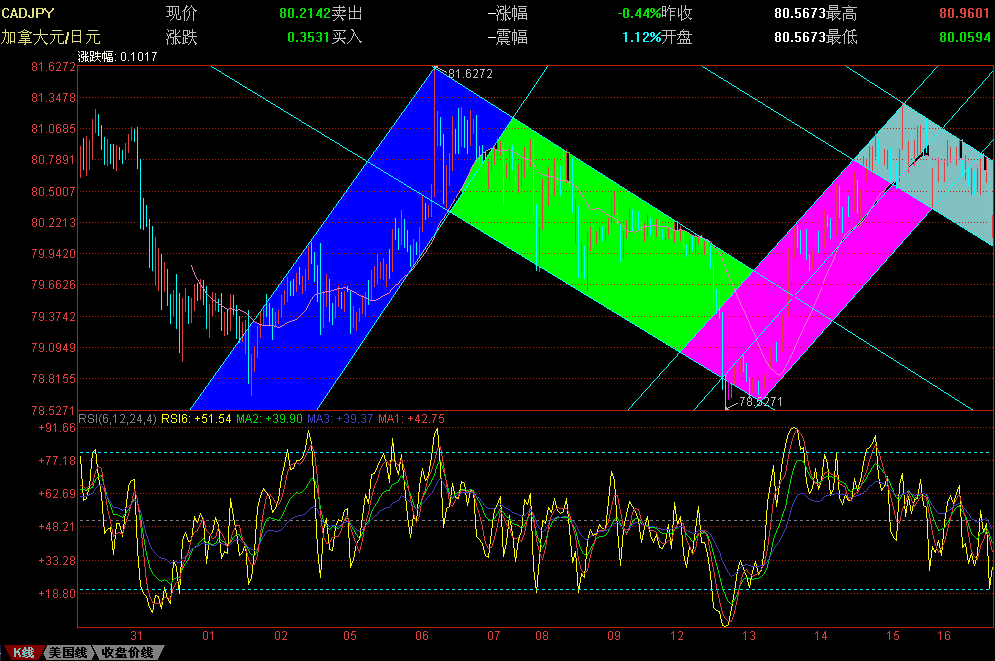Screen dimensions: 995x661
Task: Click date marker 14 on time axis
Action: click(x=820, y=636)
